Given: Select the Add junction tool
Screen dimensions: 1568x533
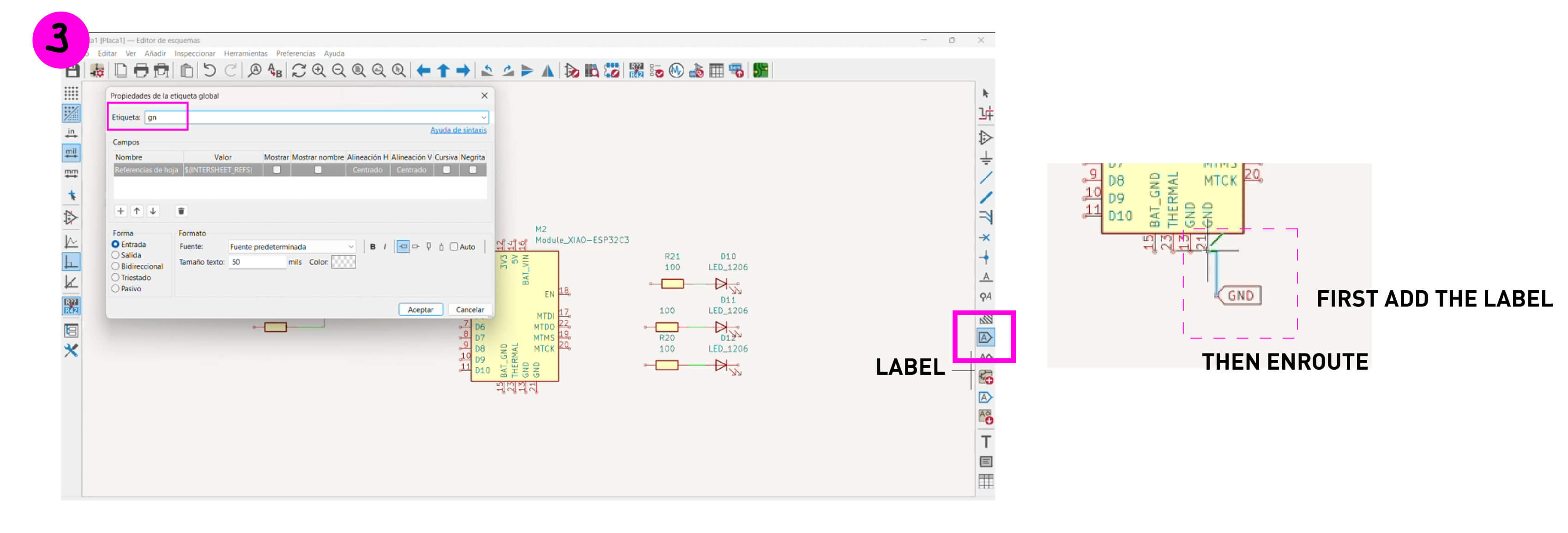Looking at the screenshot, I should coord(985,258).
